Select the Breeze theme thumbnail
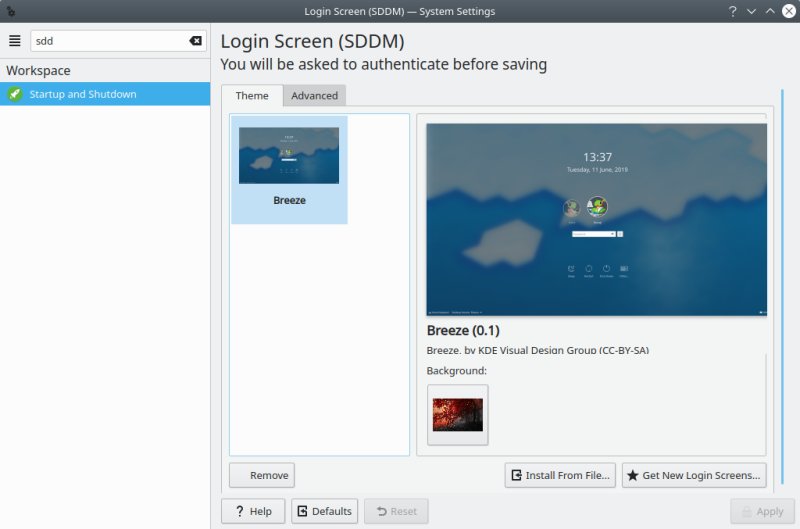 [x=289, y=165]
